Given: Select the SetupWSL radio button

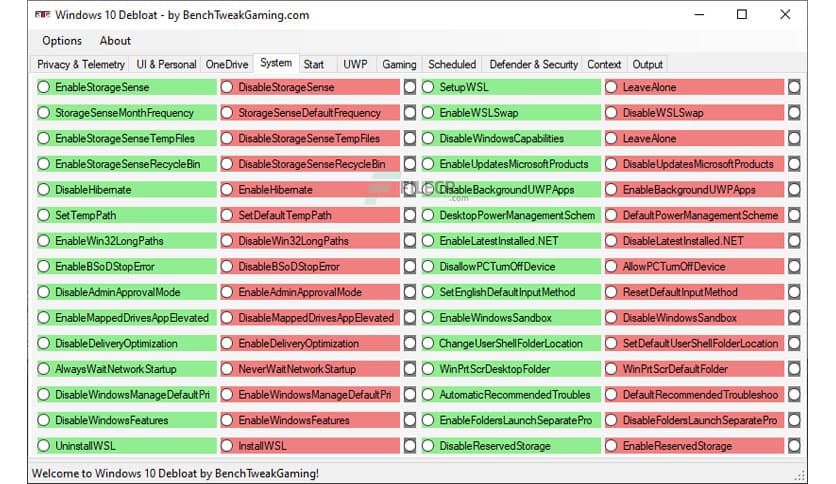Looking at the screenshot, I should tap(428, 87).
